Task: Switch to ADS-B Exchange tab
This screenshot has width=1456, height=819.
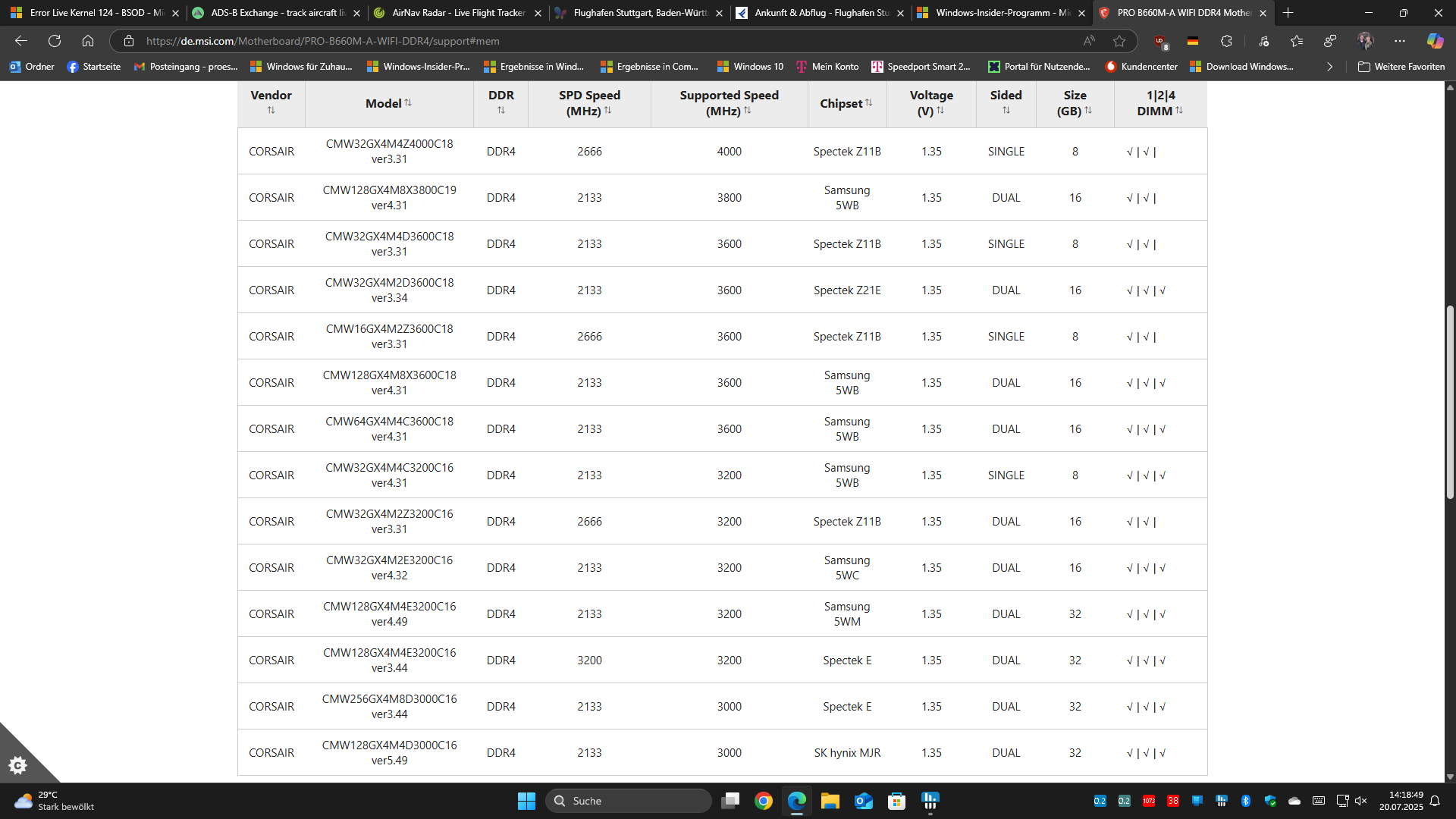Action: click(276, 13)
